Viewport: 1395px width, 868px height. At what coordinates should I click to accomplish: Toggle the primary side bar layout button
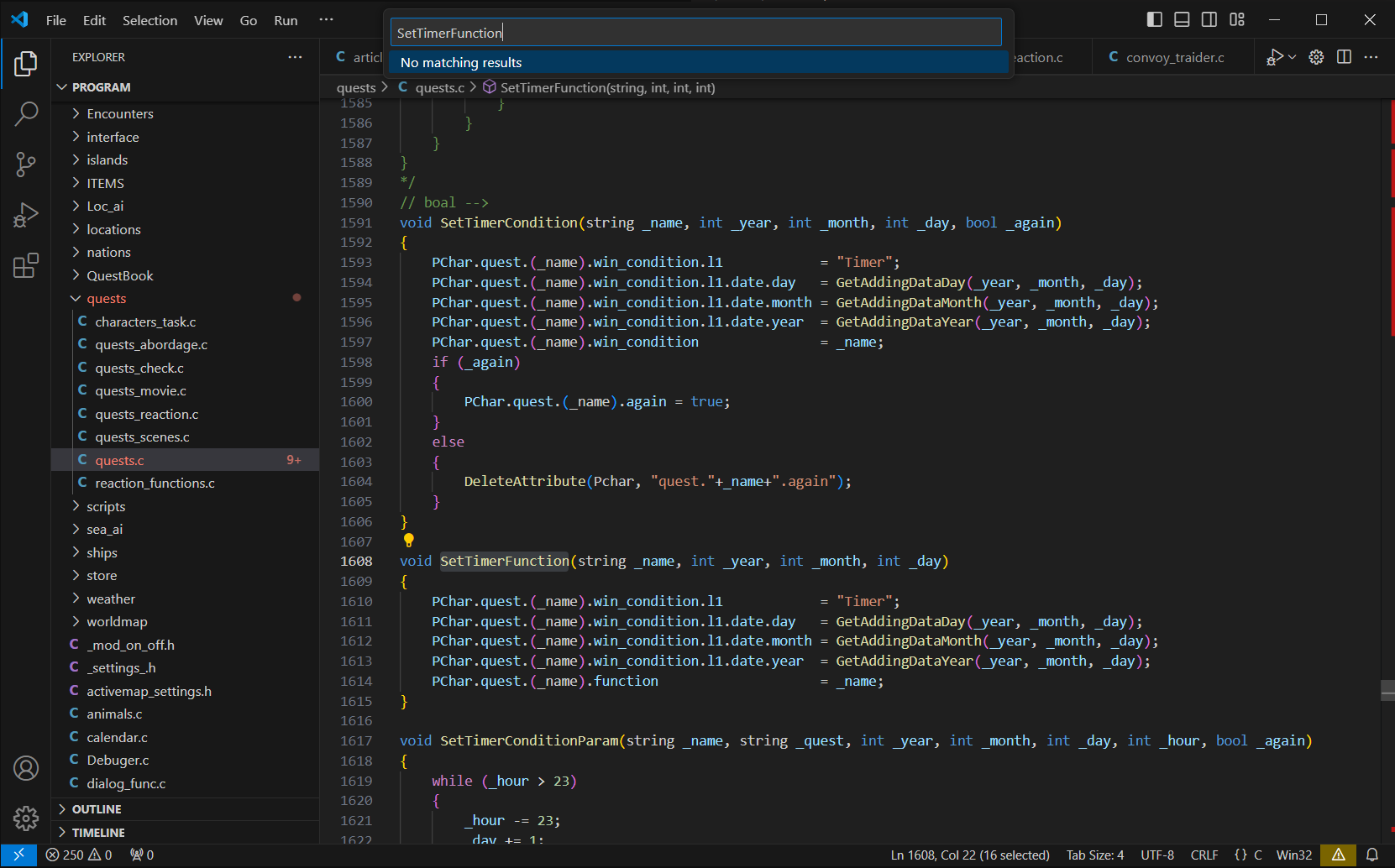(x=1155, y=19)
